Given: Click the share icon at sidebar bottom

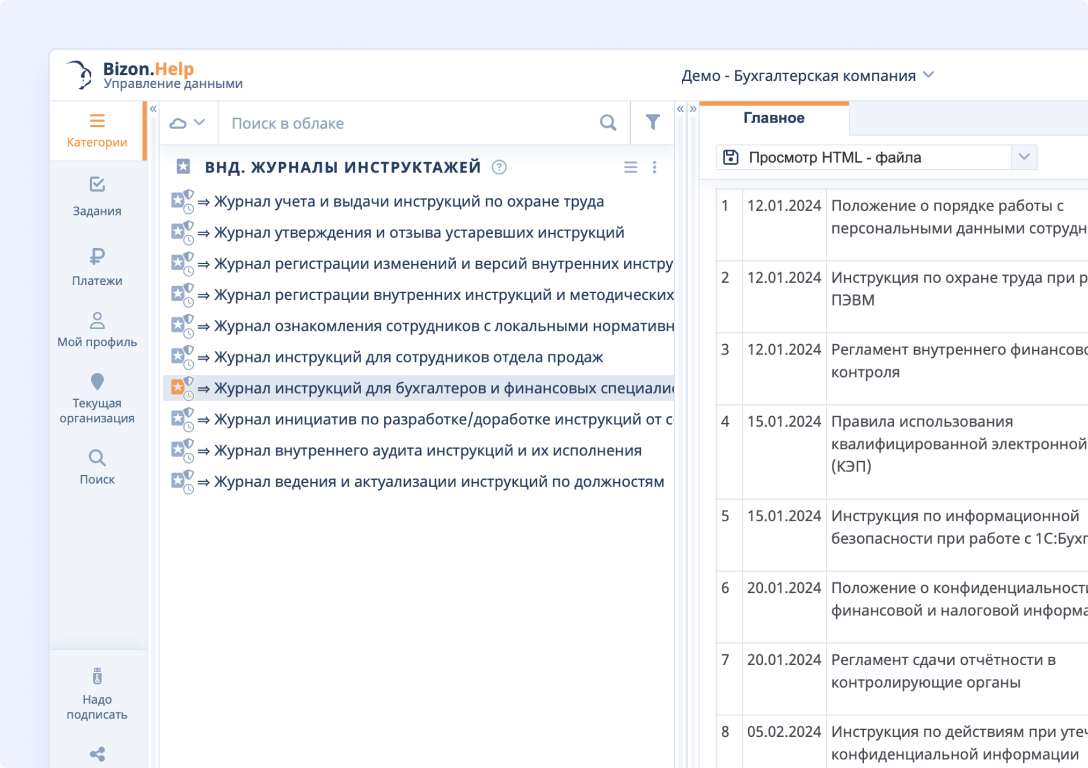Looking at the screenshot, I should pos(96,753).
